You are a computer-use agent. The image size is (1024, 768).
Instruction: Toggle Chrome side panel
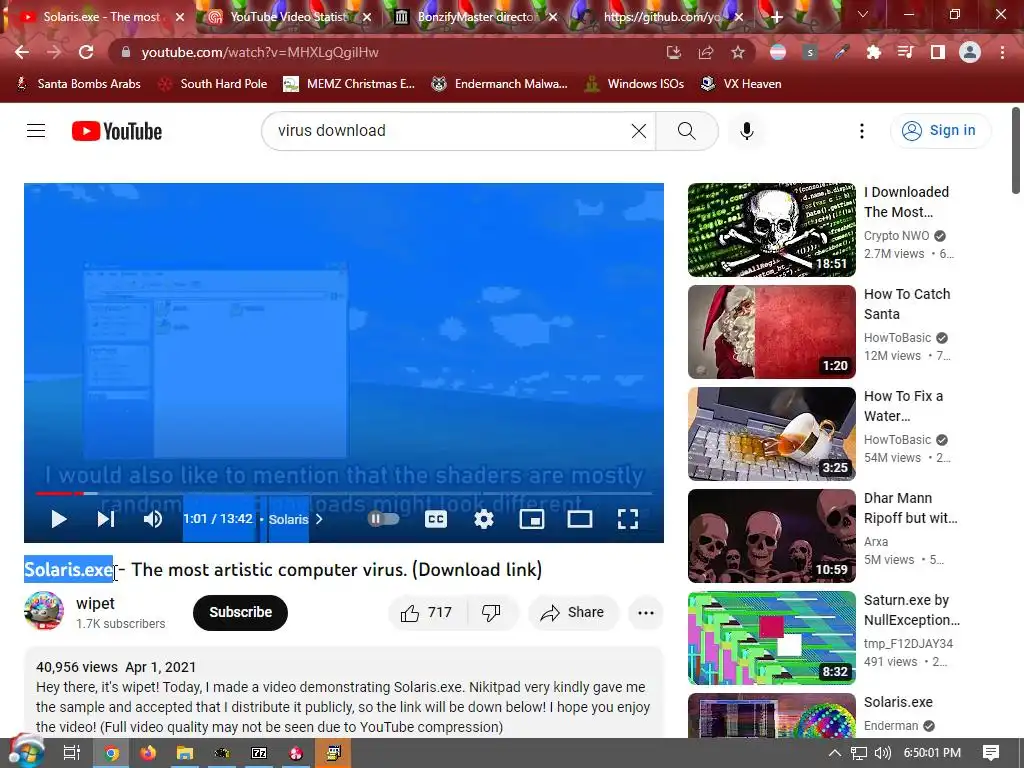(x=938, y=52)
